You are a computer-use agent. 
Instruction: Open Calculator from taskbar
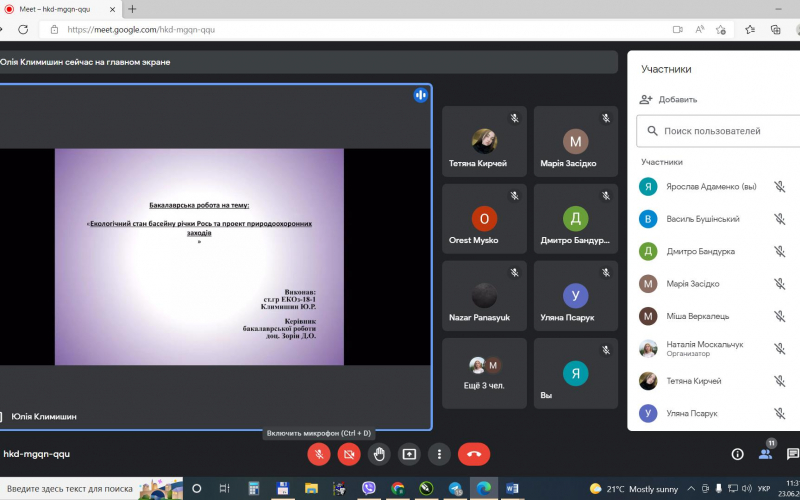coord(254,489)
